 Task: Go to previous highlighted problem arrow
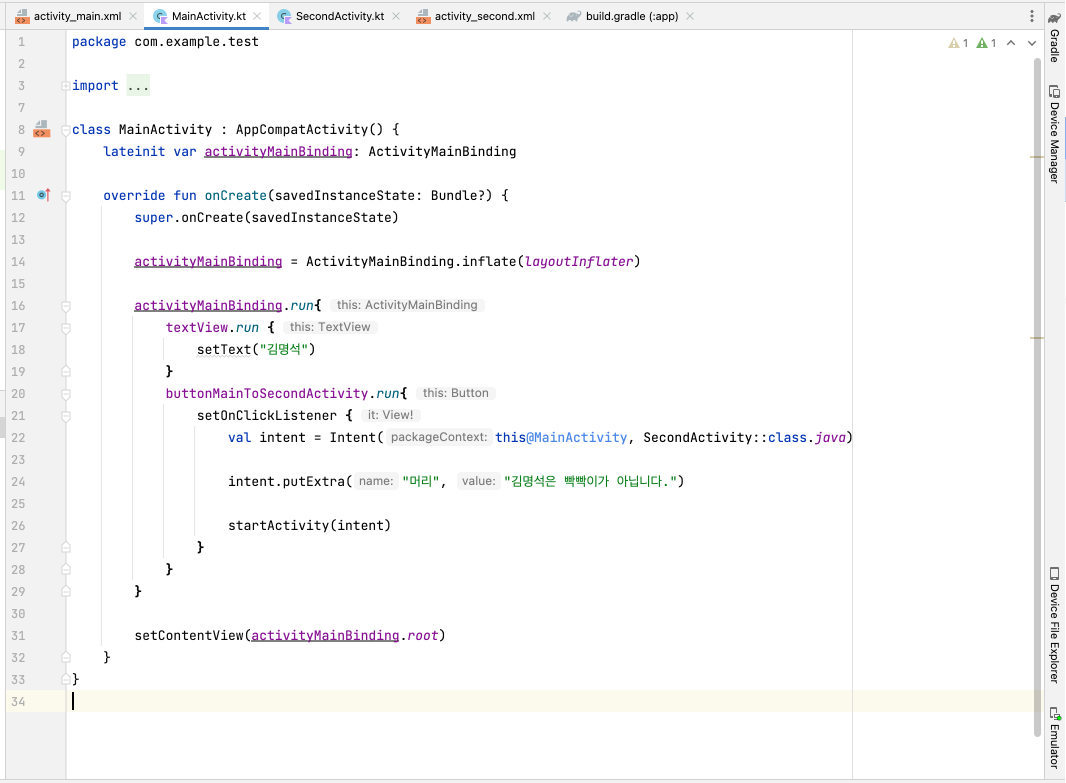pos(1011,44)
